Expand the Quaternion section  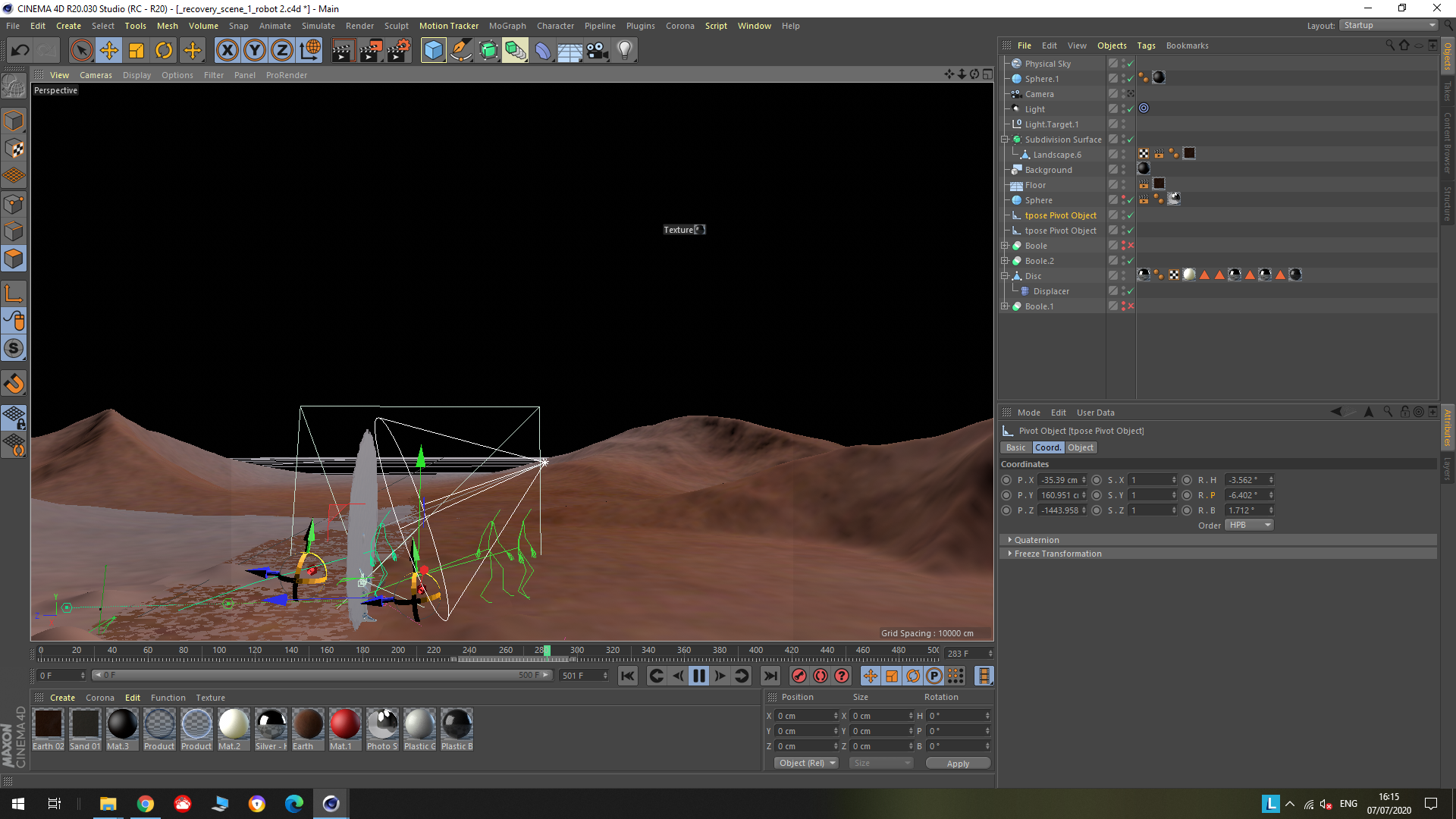[x=1036, y=540]
